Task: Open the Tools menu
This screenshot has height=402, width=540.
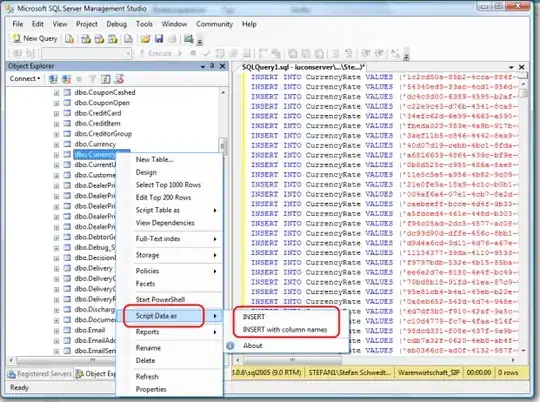Action: click(144, 24)
